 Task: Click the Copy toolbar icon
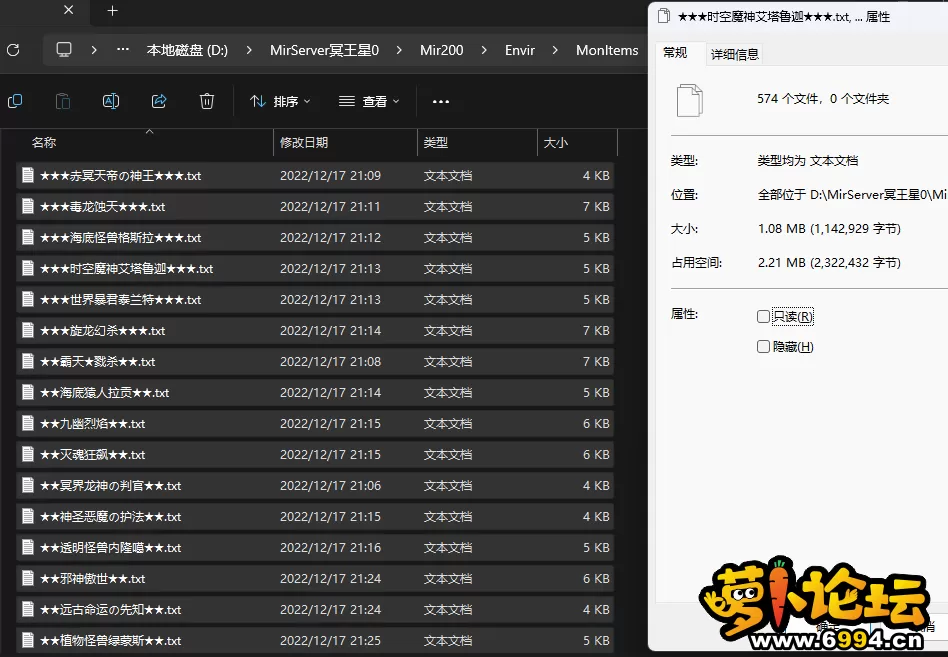[15, 101]
